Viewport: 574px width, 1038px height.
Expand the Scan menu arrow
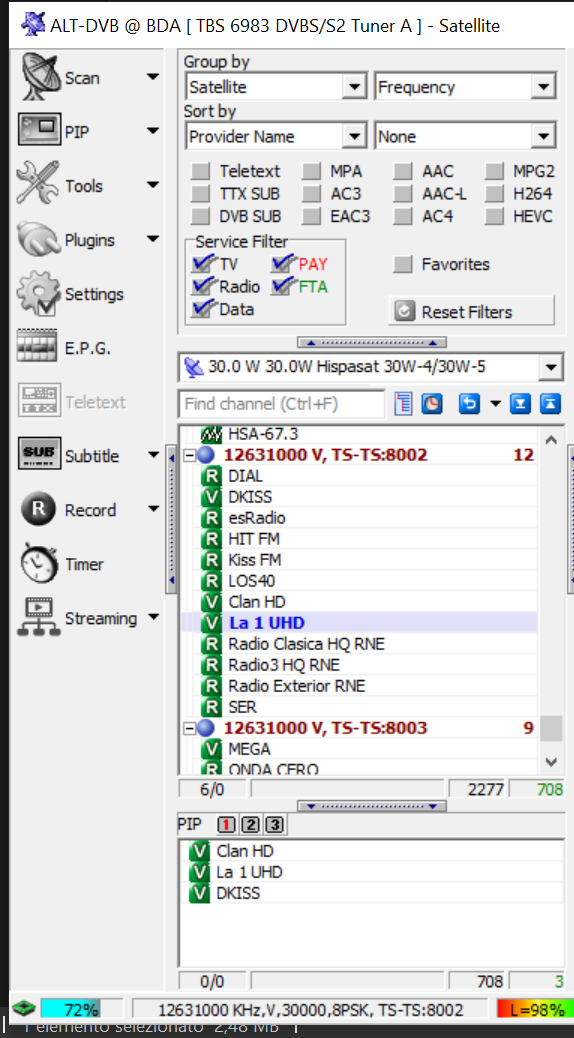153,77
